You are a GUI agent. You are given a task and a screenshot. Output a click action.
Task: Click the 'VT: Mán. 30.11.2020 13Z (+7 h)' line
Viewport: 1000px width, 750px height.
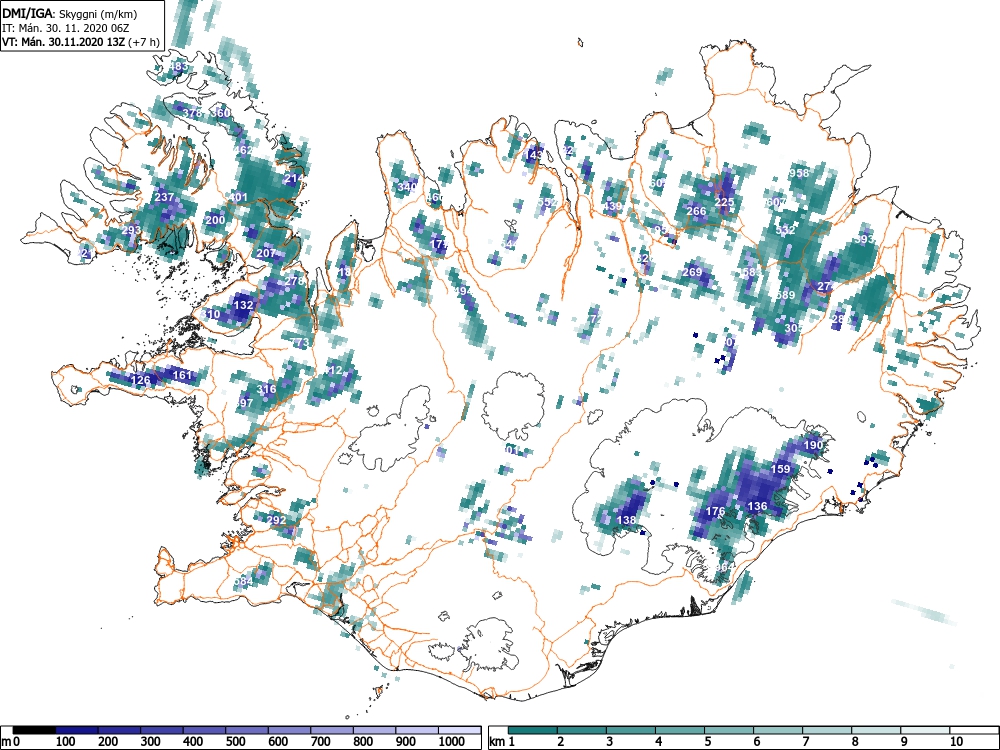(81, 42)
